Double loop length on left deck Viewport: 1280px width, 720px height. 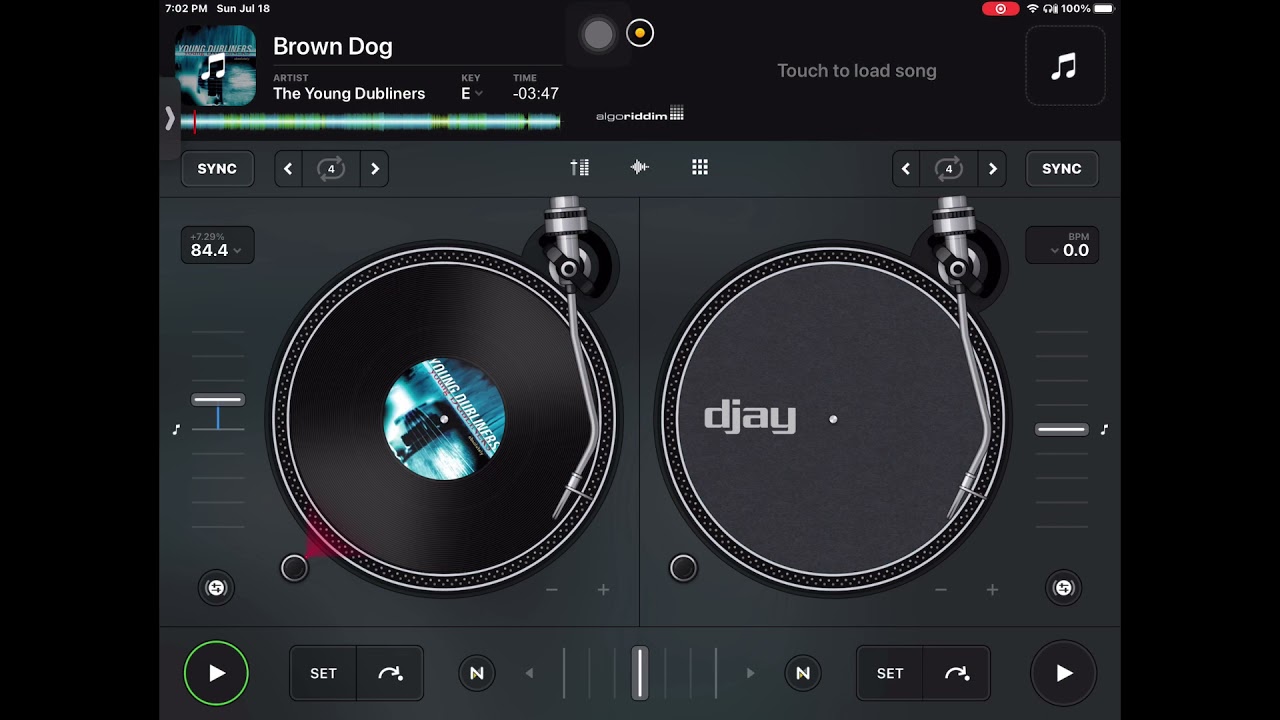click(375, 169)
